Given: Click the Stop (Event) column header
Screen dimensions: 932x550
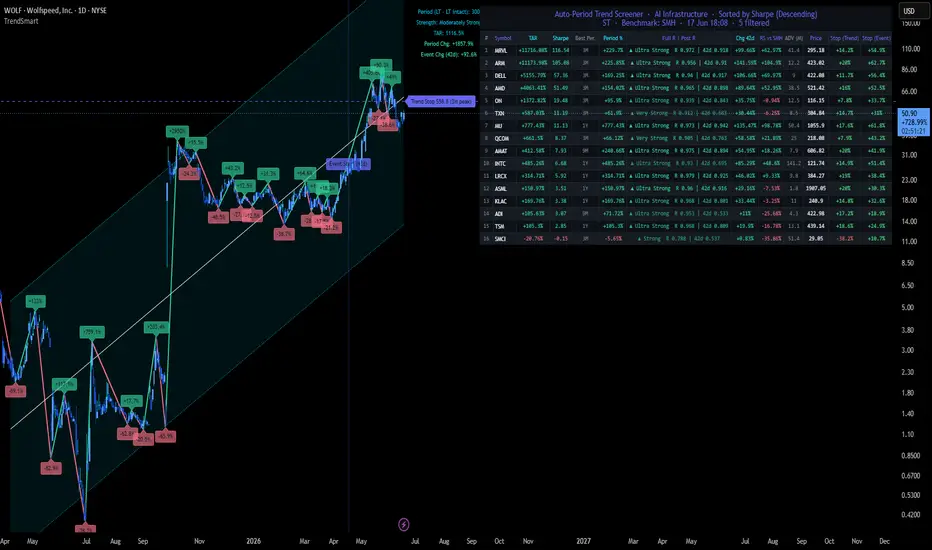Looking at the screenshot, I should coord(876,38).
